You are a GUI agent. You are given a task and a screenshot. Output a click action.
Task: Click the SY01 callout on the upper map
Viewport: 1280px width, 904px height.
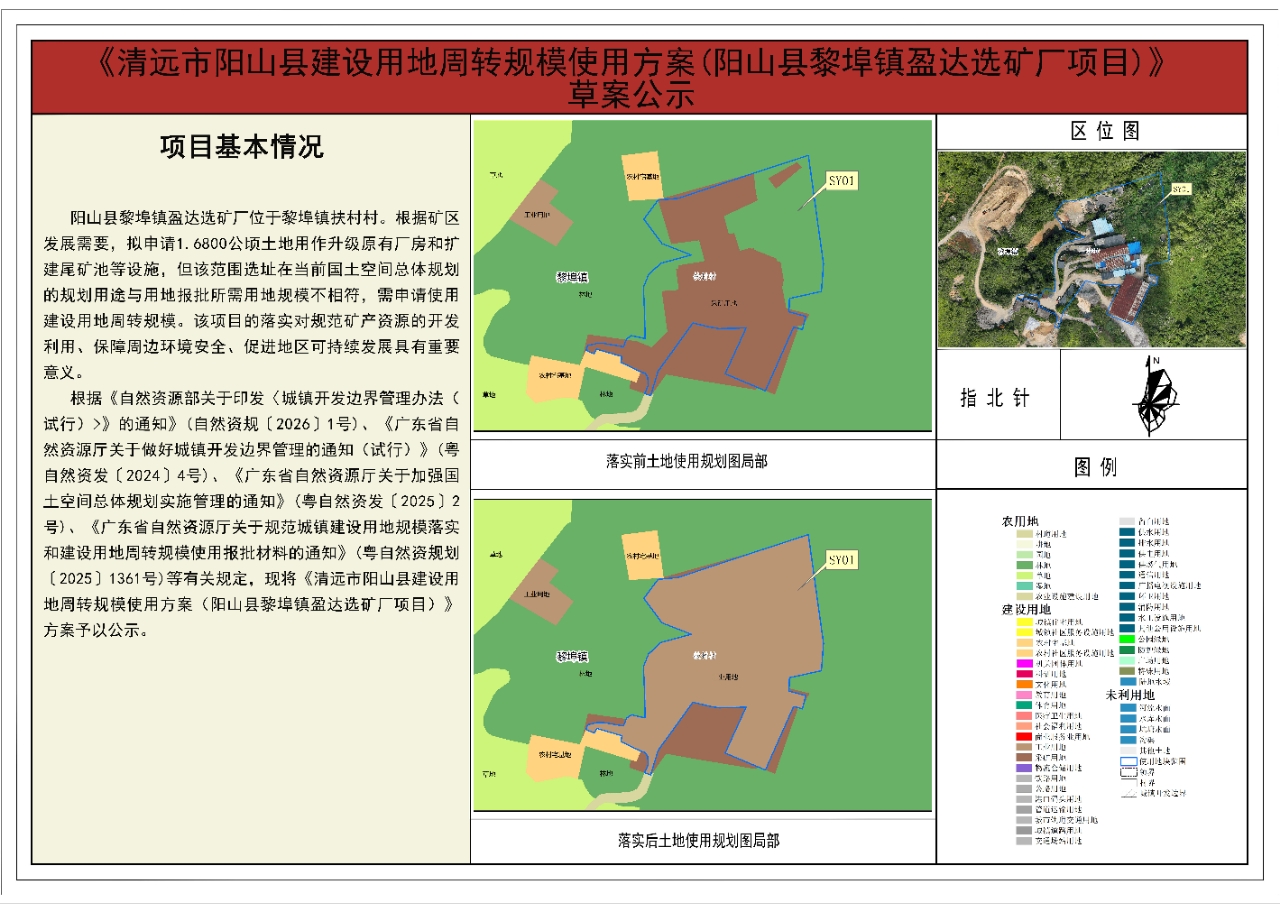coord(842,180)
